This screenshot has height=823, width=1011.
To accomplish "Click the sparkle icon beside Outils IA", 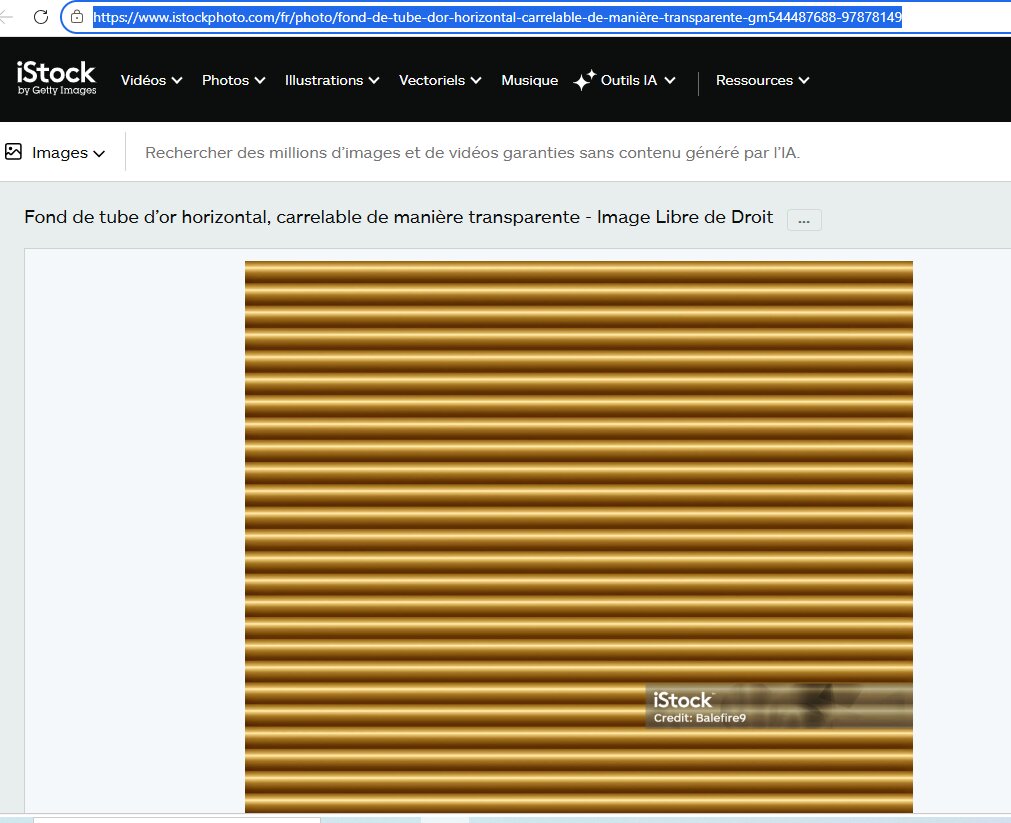I will (x=584, y=81).
